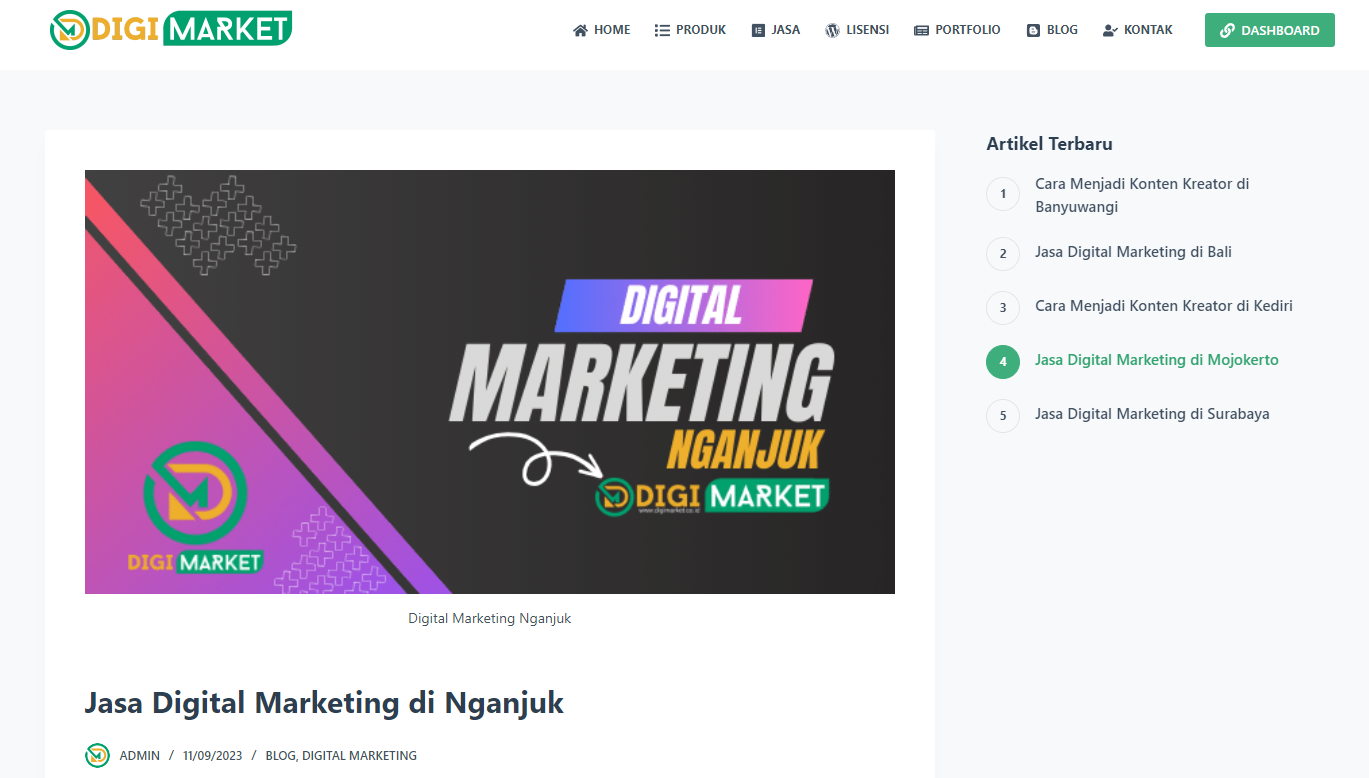
Task: Click the Digital Marketing Nganjuk featured image
Action: tap(490, 382)
